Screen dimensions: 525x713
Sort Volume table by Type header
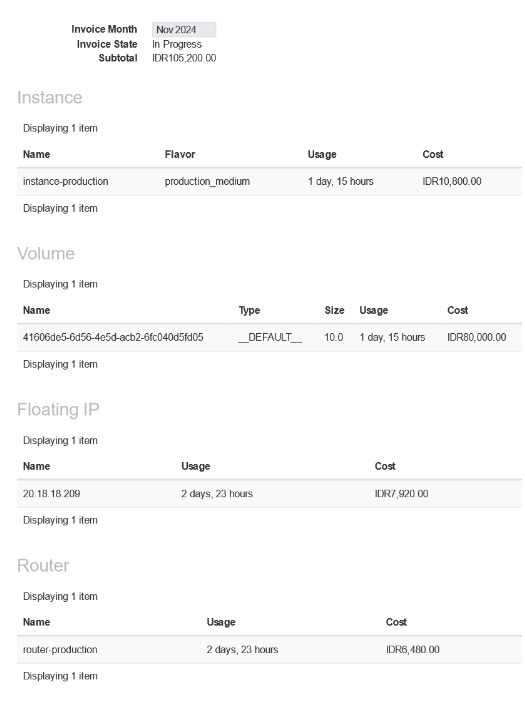[x=249, y=311]
